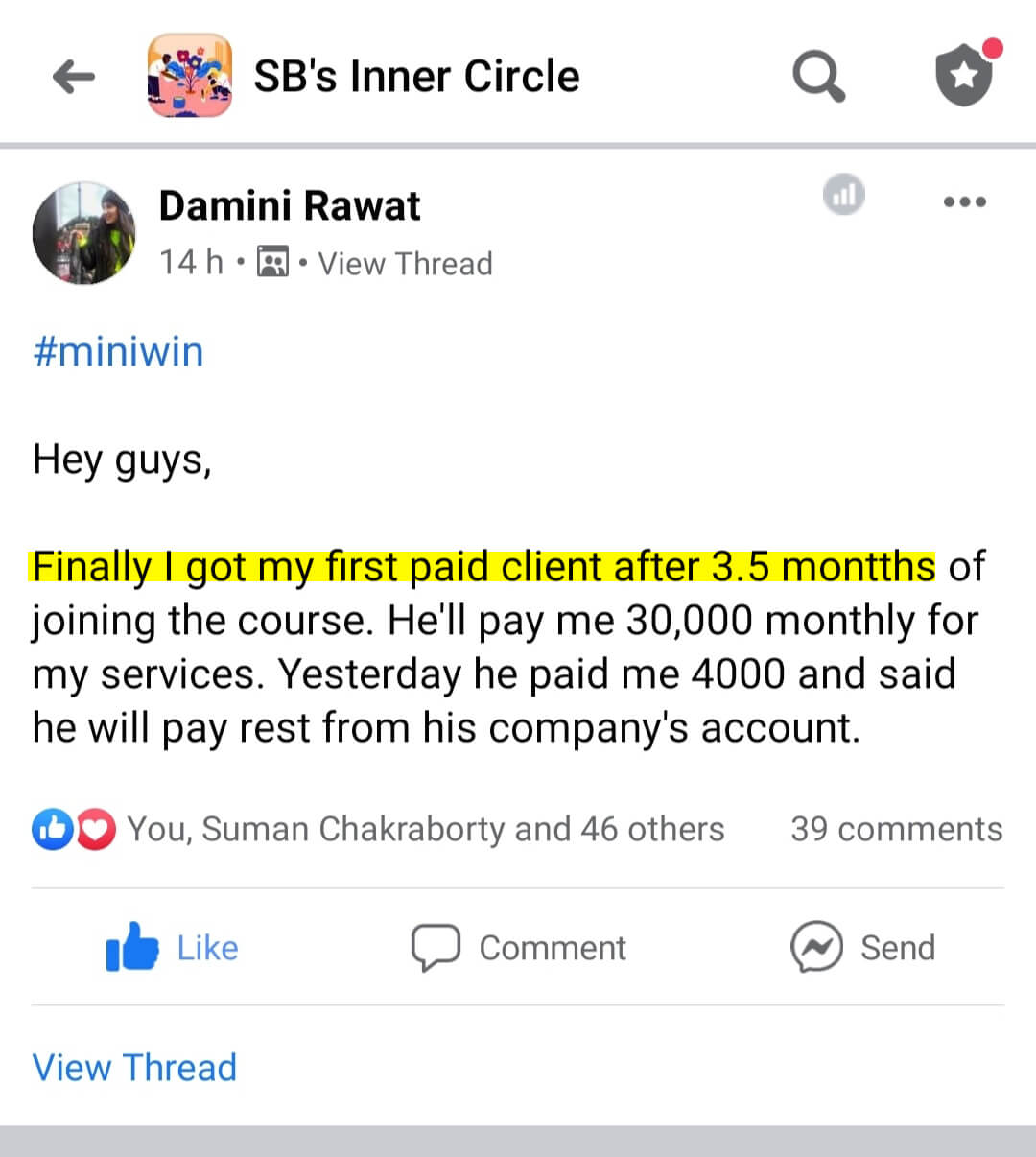Tap Damini Rawat's profile picture

coord(84,233)
